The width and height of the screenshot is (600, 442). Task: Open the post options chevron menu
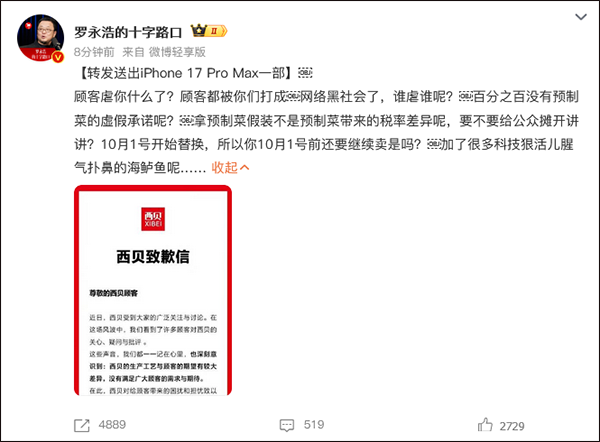(x=581, y=17)
